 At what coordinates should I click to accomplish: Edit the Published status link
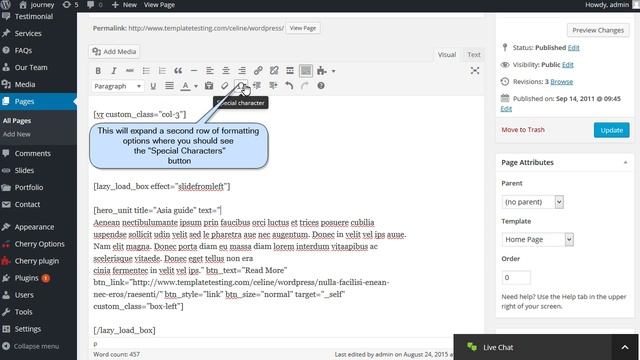(x=573, y=47)
